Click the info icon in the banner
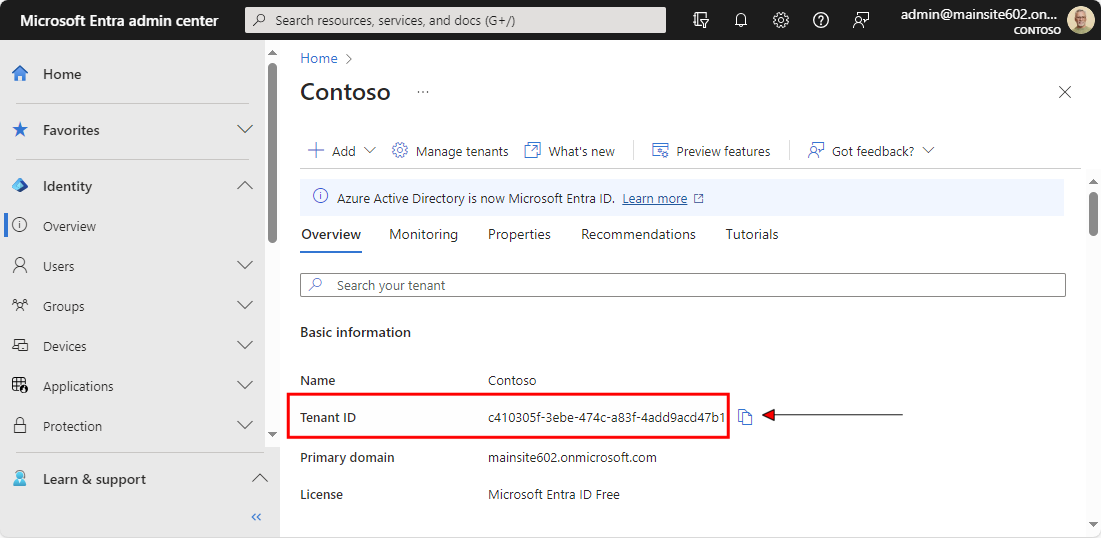 pos(319,196)
